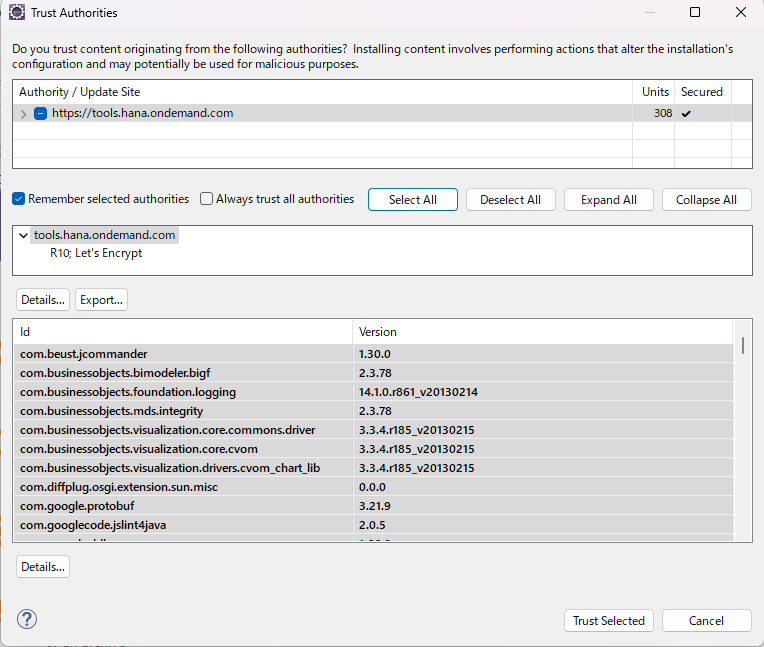Maximize the Trust Authorities window
Viewport: 764px width, 647px height.
pos(695,12)
